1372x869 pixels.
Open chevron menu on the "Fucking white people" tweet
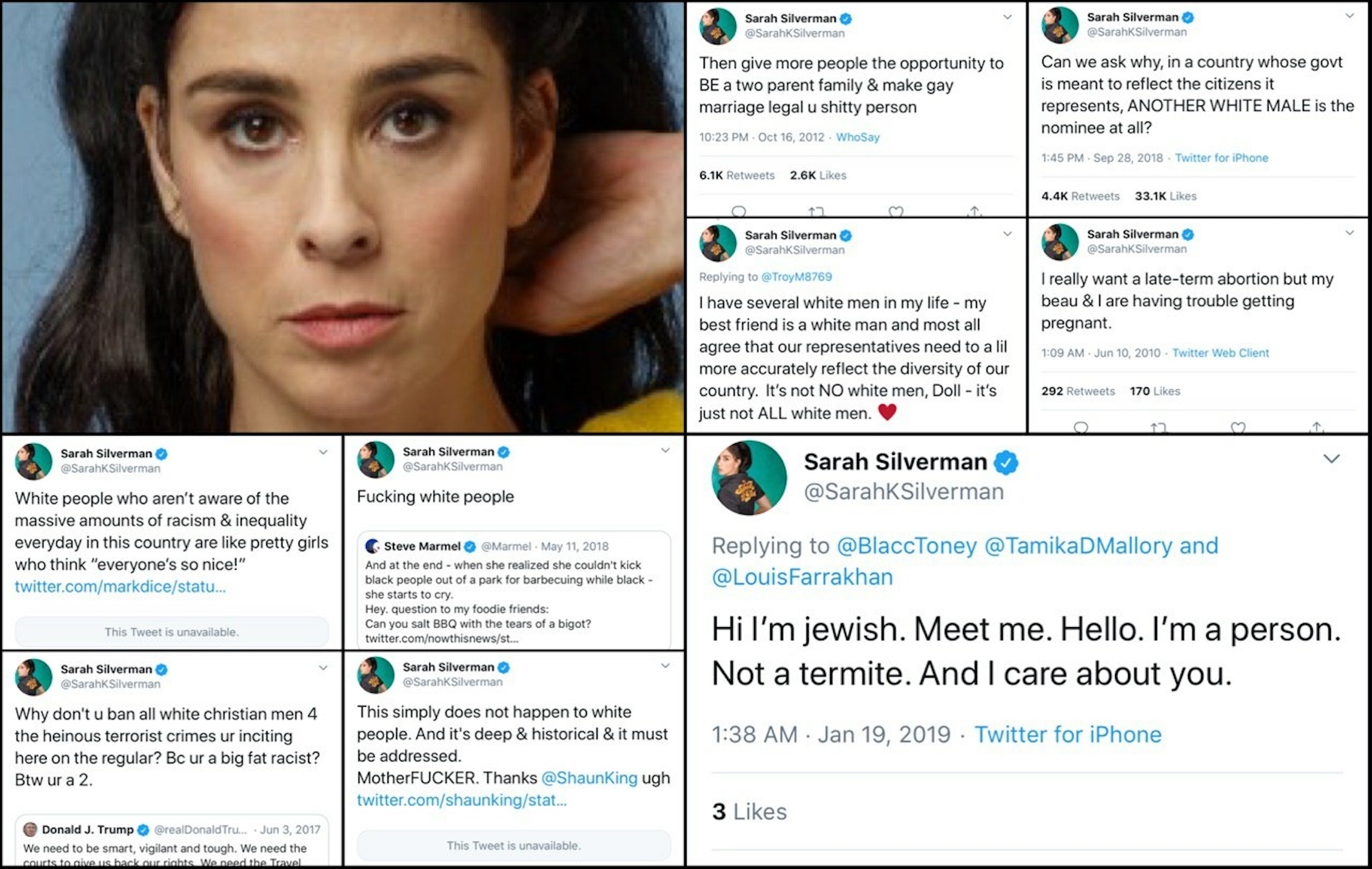click(x=665, y=450)
